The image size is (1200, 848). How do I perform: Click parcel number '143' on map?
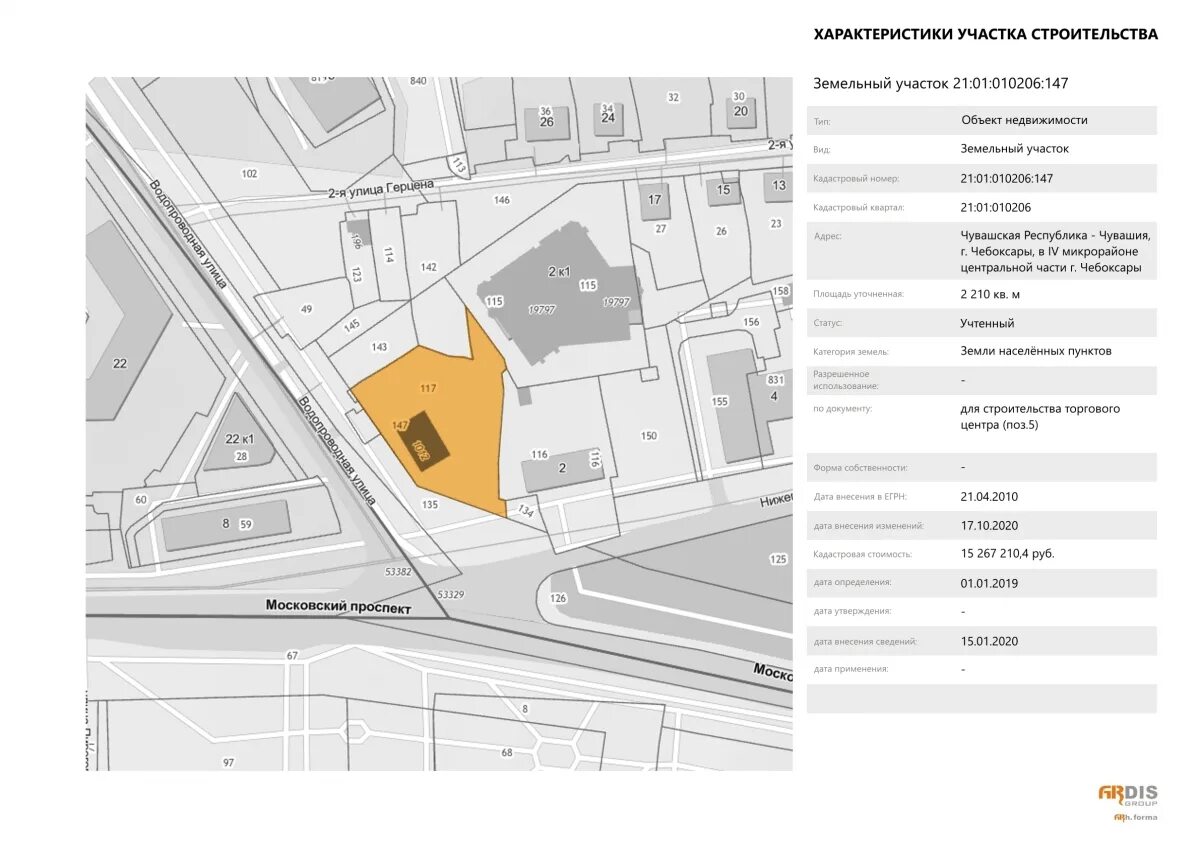(379, 347)
